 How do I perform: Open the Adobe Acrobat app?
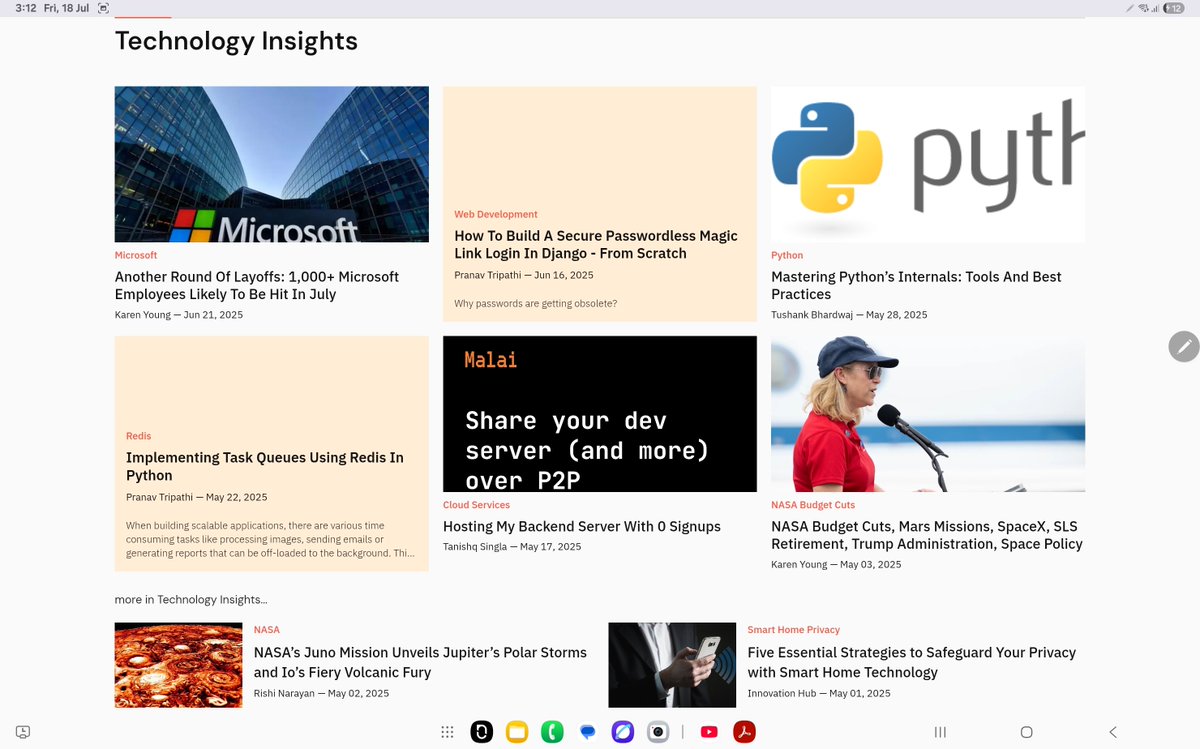(744, 732)
